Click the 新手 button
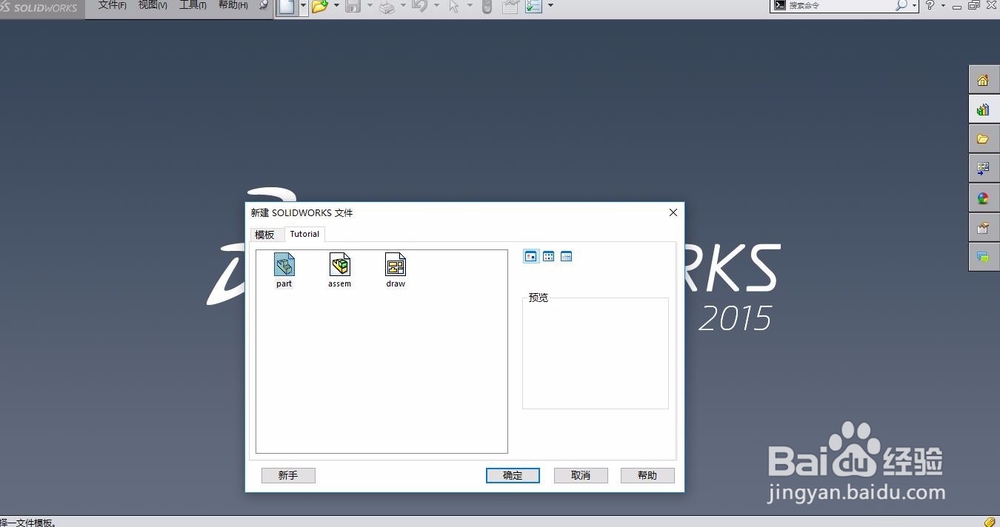The width and height of the screenshot is (1000, 527). tap(288, 475)
